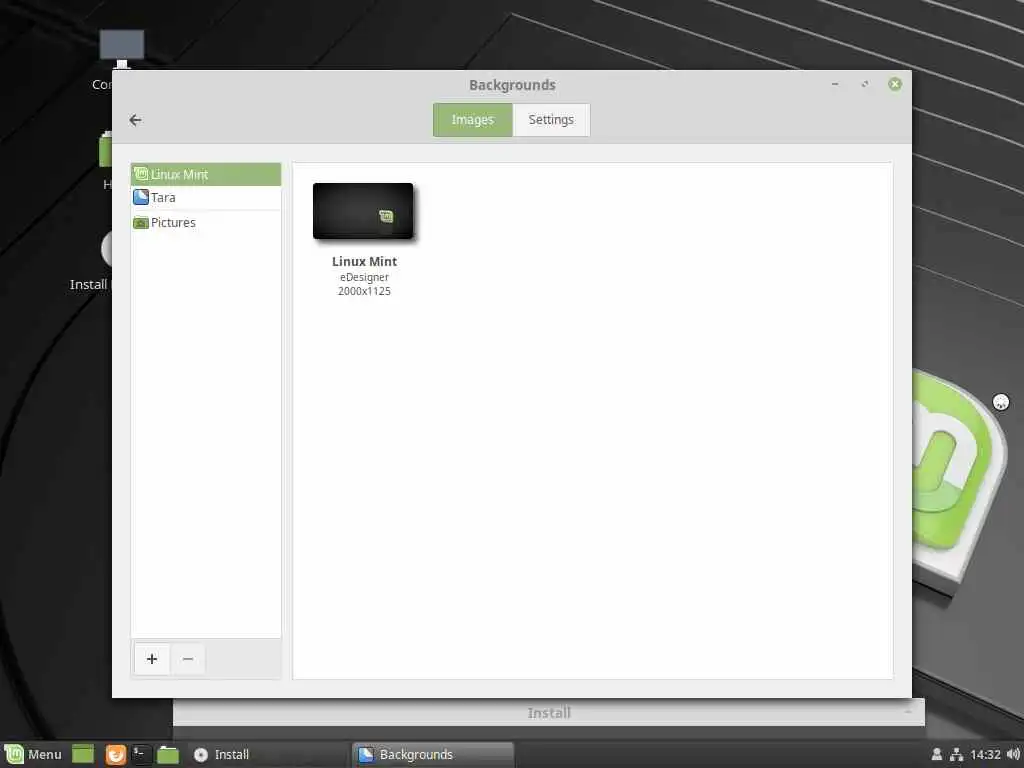
Task: Click the show desktop icon in panel
Action: (x=83, y=754)
